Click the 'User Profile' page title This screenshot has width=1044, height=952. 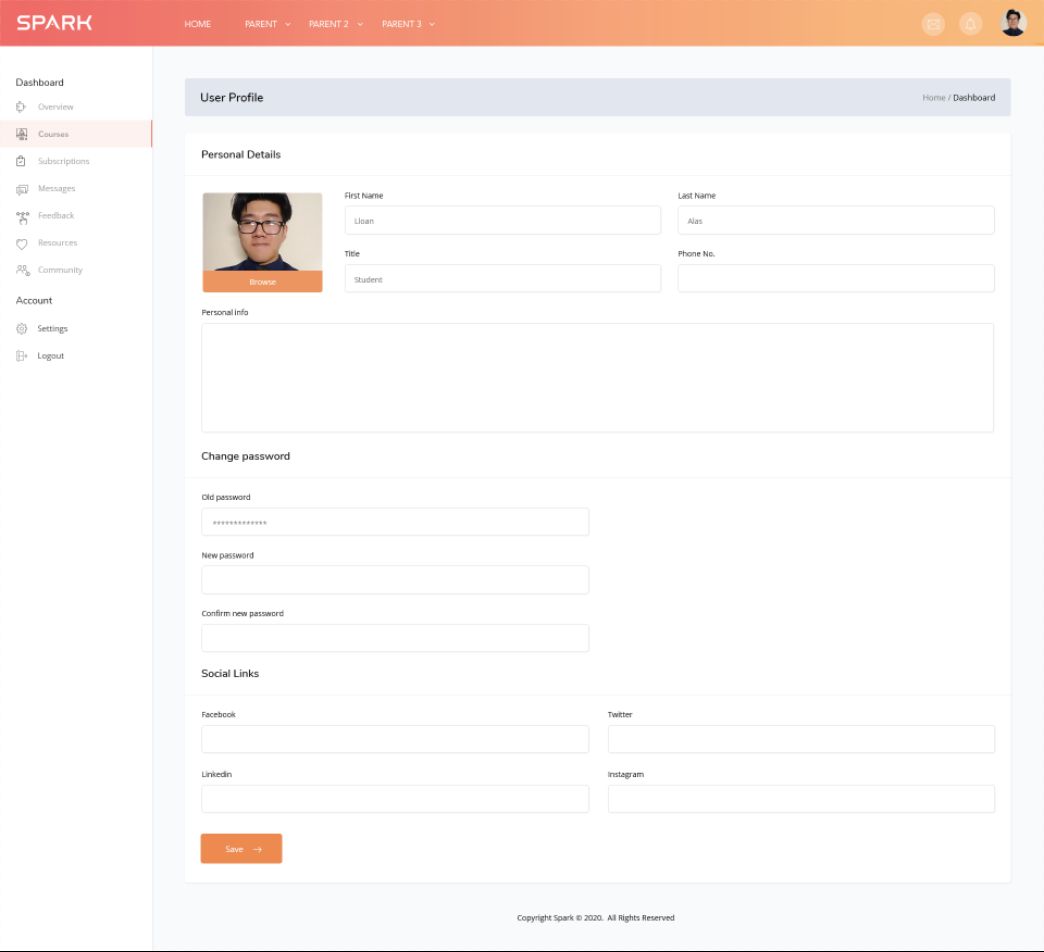232,97
